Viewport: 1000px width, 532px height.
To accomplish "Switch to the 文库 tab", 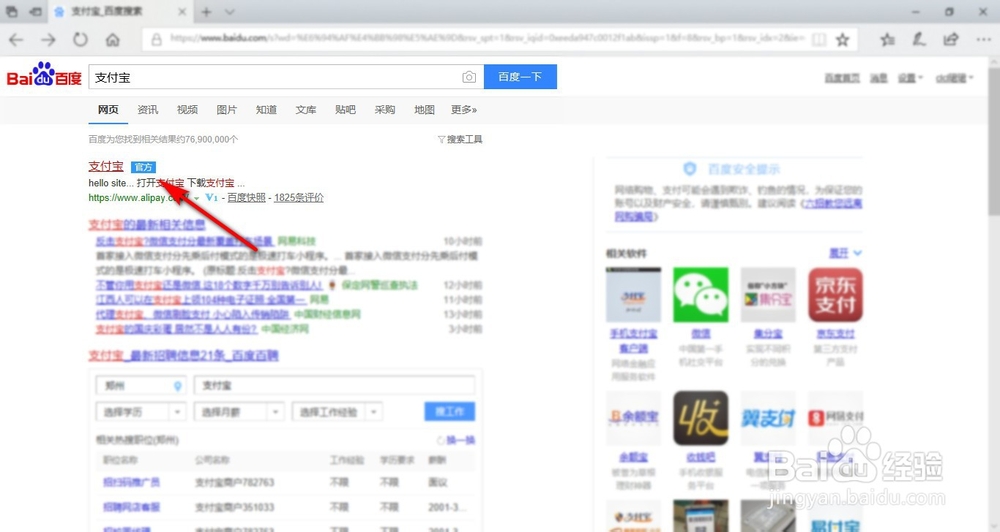I will point(305,110).
